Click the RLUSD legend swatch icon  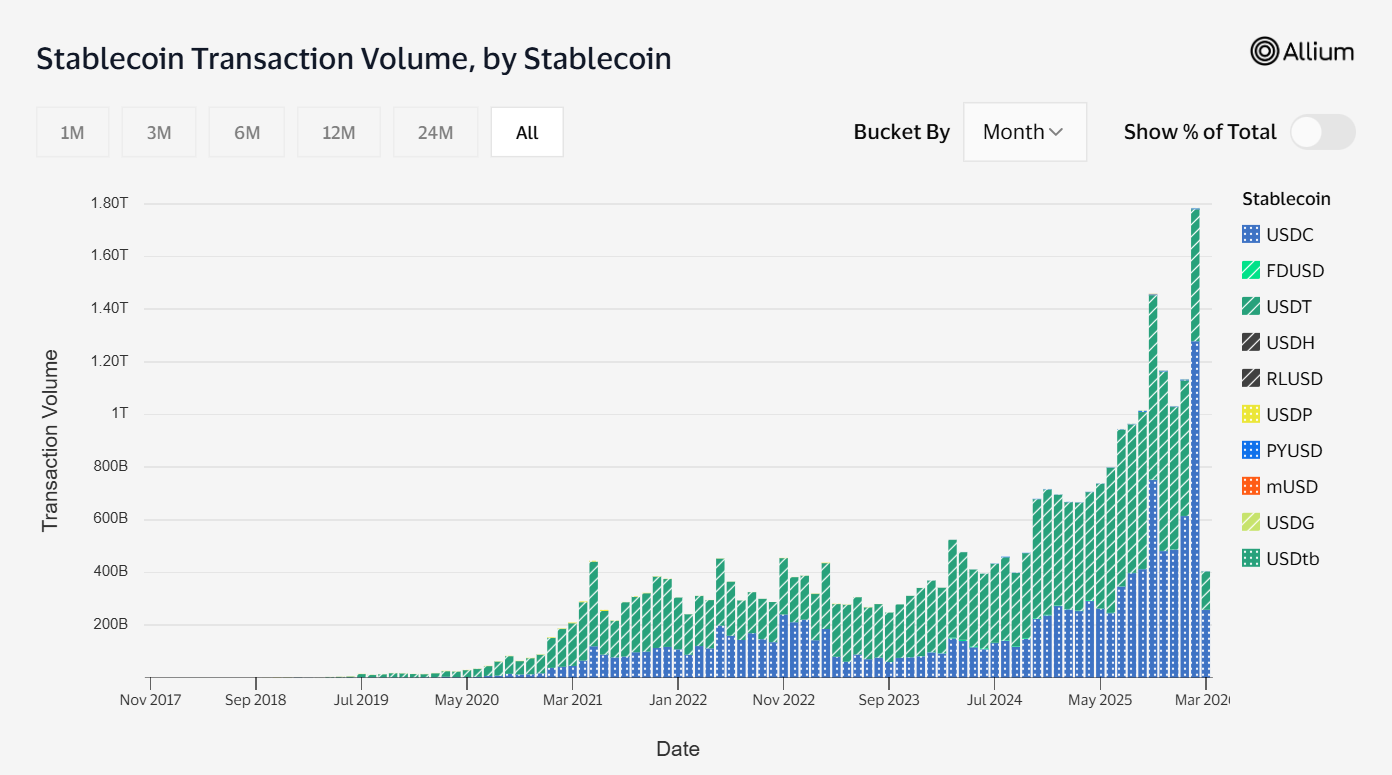[x=1250, y=378]
